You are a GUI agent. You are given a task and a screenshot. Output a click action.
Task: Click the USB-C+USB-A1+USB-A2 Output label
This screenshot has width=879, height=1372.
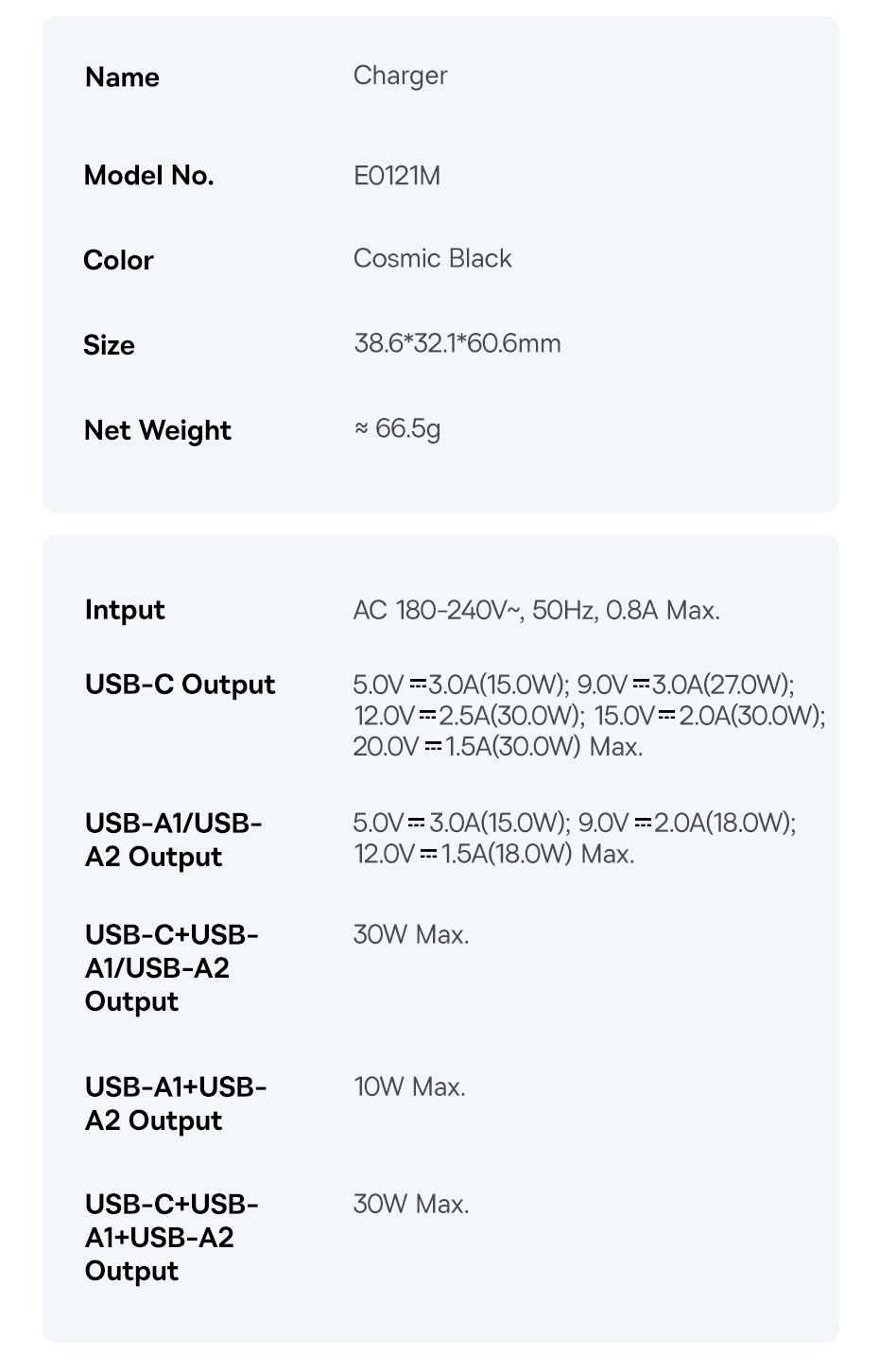tap(172, 1237)
